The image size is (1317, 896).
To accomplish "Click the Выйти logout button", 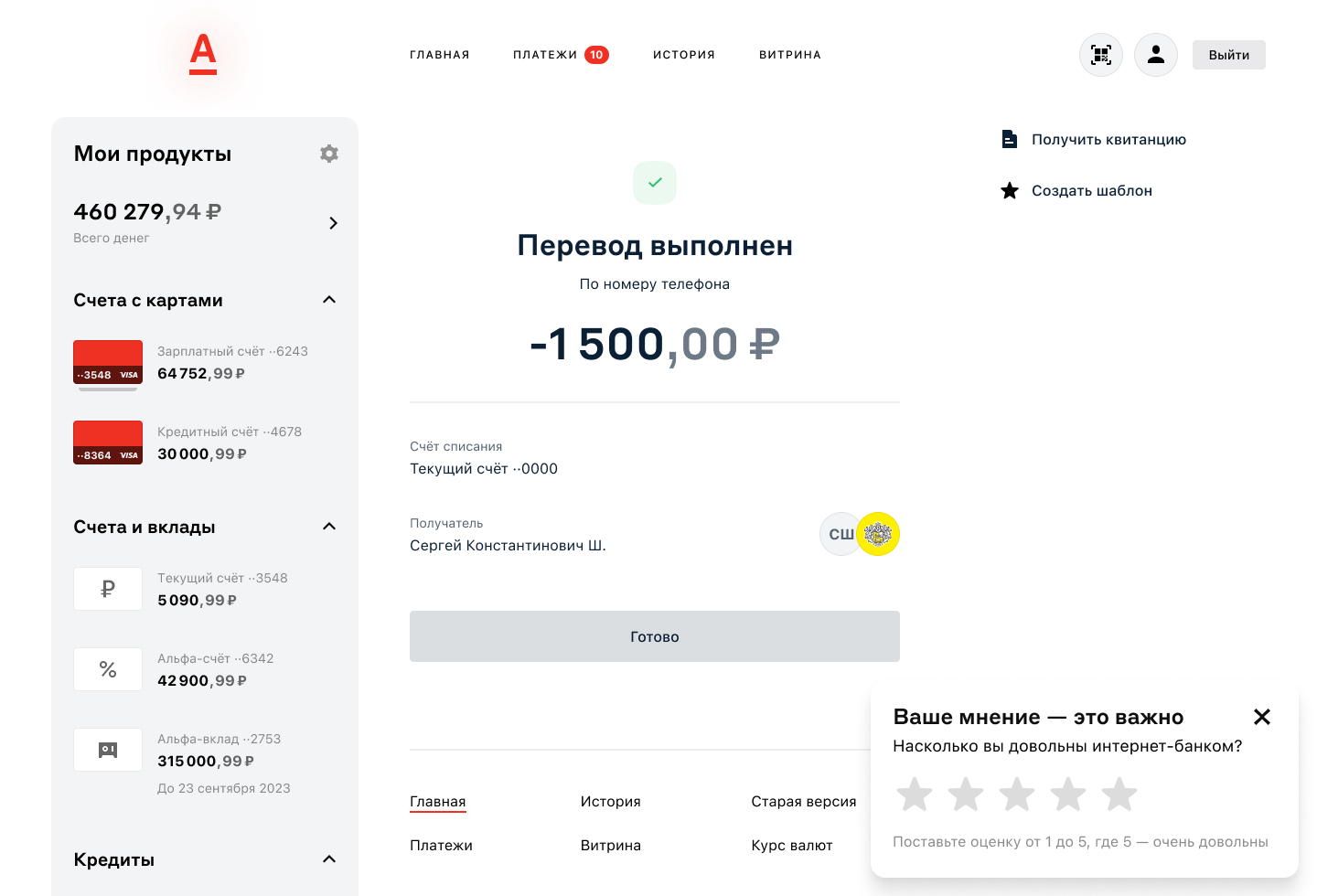I will pyautogui.click(x=1228, y=55).
